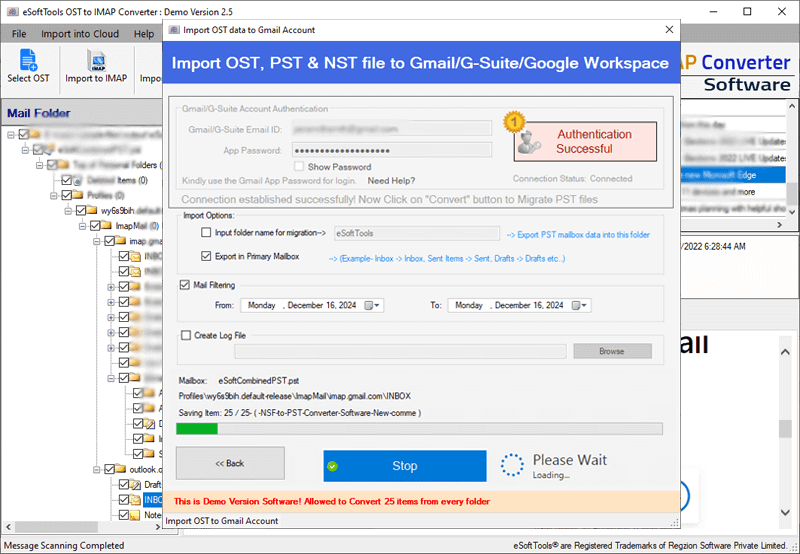
Task: Select the highlighted Microsoft Edge mail row
Action: pos(733,175)
